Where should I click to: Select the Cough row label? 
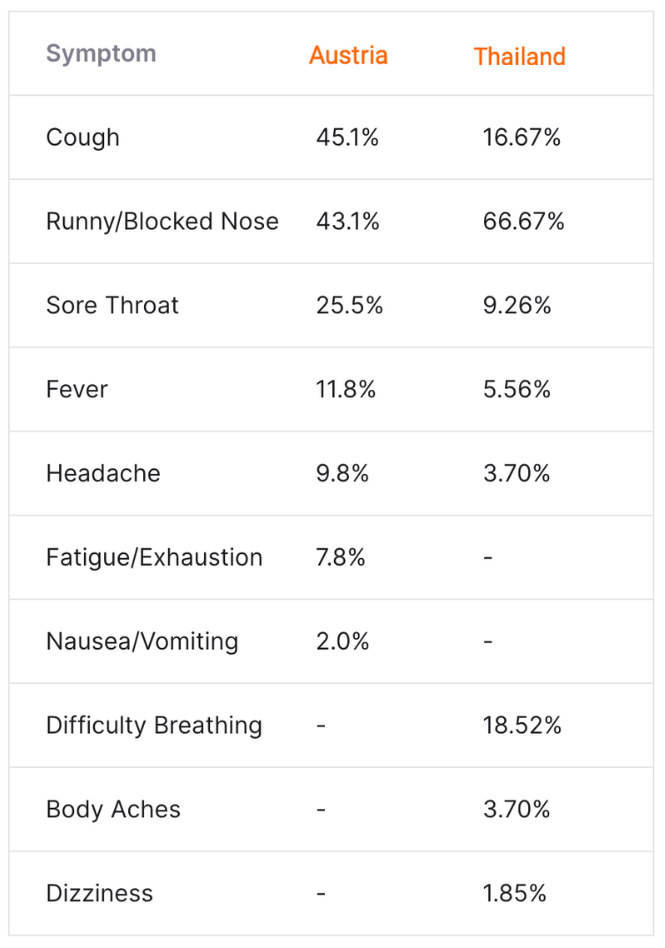(x=83, y=138)
